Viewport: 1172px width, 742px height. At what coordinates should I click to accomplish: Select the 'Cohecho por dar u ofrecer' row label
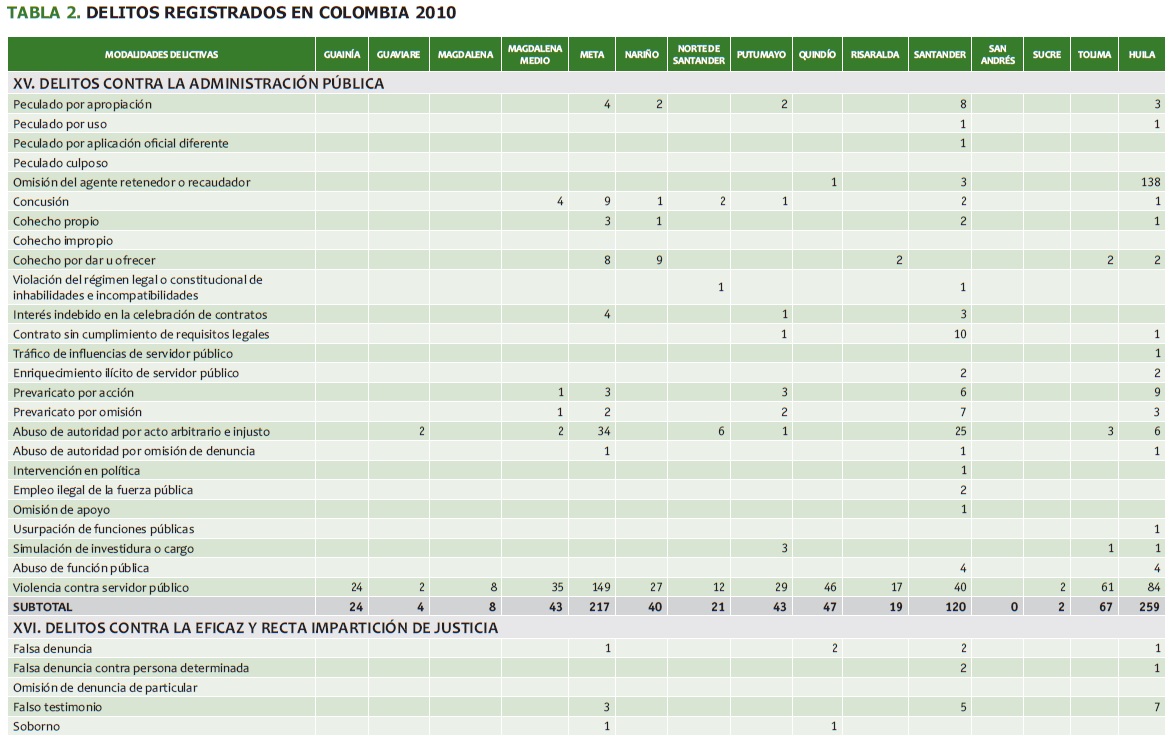coord(85,260)
